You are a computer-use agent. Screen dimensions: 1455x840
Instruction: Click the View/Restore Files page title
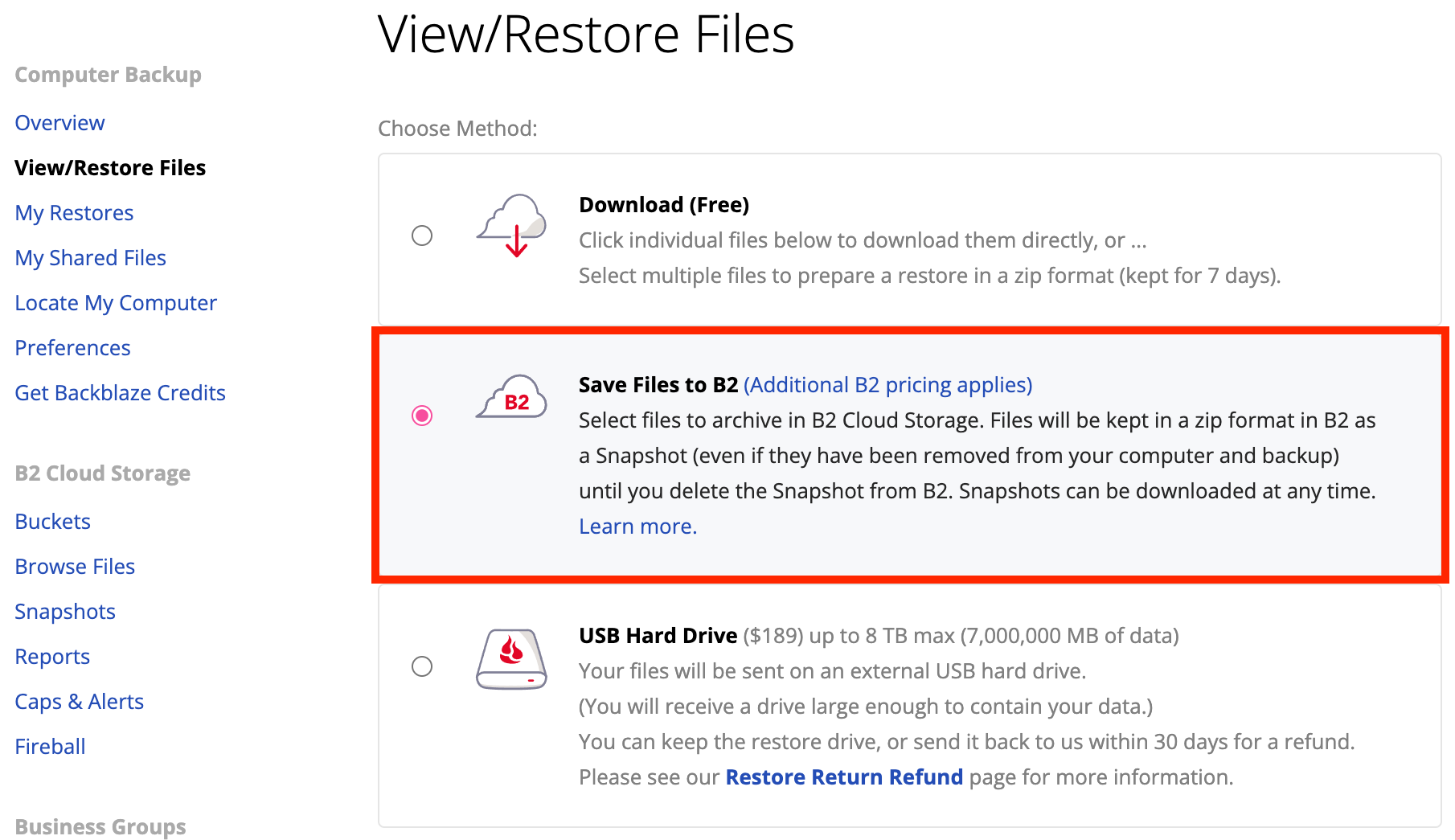click(x=586, y=35)
